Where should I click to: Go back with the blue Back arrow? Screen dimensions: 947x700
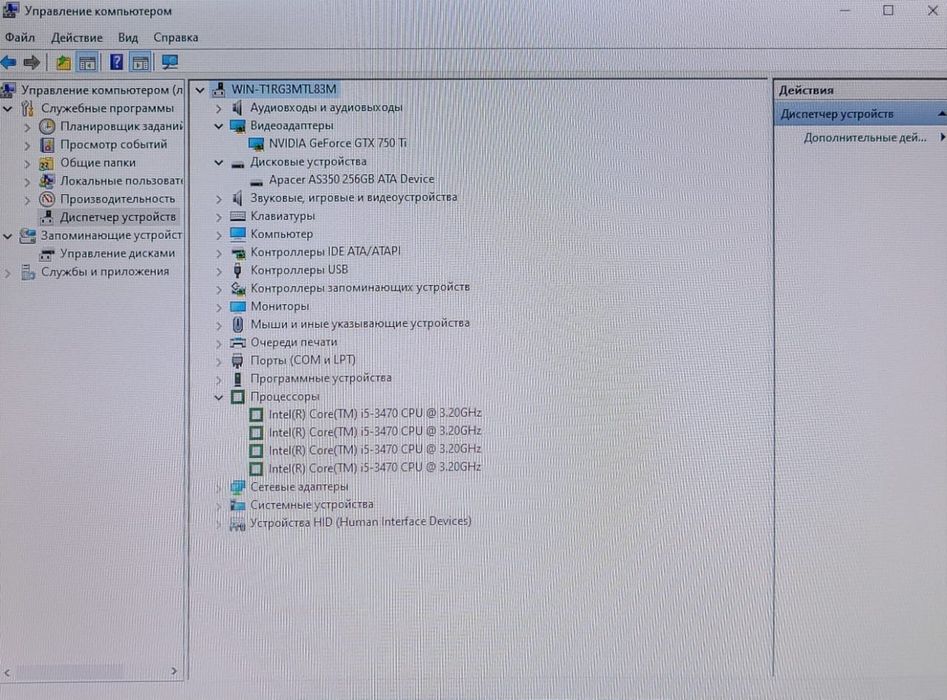coord(8,62)
